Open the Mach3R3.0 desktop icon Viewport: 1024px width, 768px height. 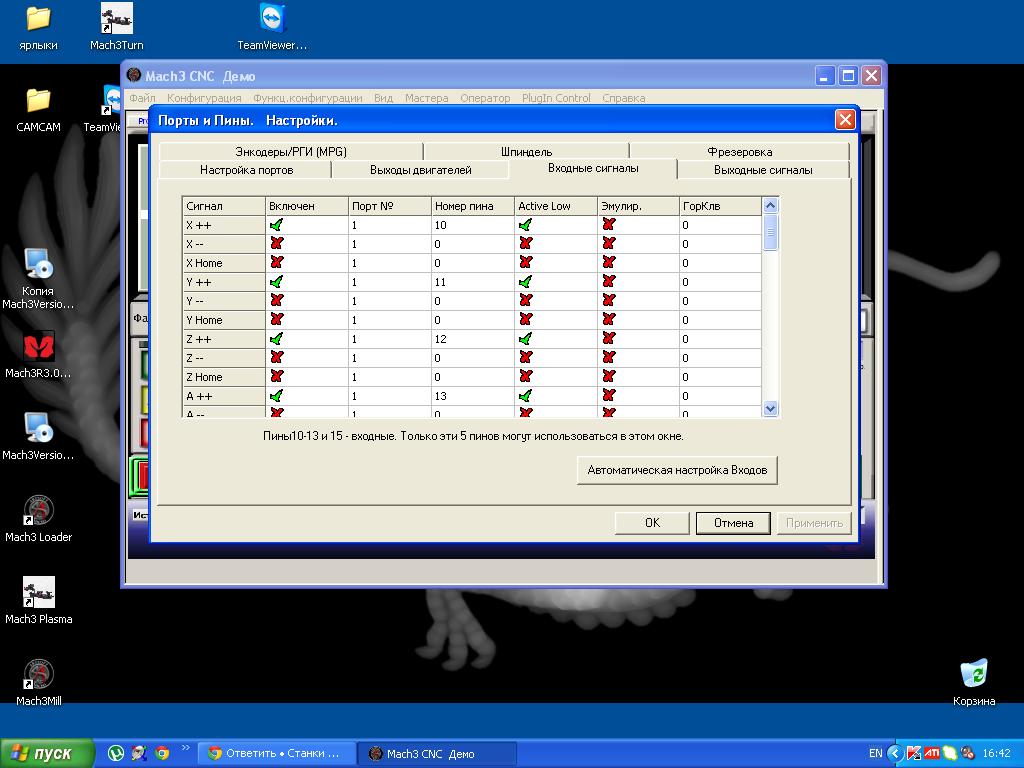point(38,356)
